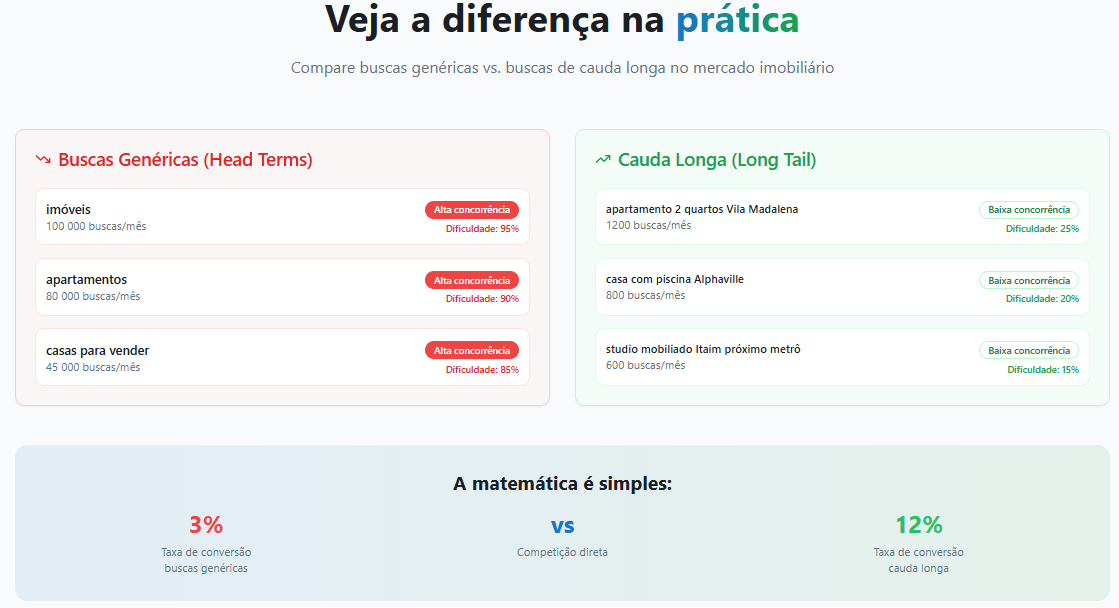Image resolution: width=1119 pixels, height=608 pixels.
Task: Click the Alta concorrência badge for apartamentos
Action: click(472, 280)
